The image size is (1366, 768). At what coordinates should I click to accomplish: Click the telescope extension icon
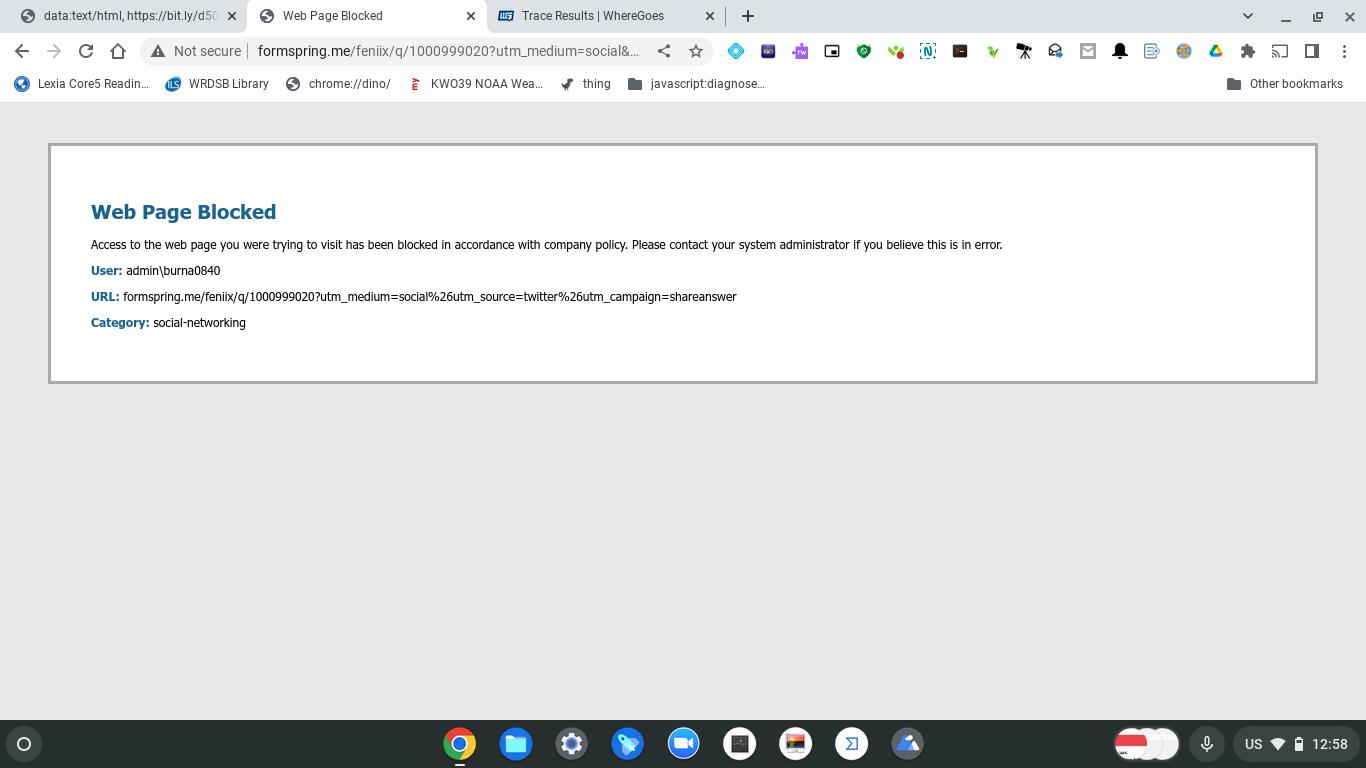[x=1024, y=51]
